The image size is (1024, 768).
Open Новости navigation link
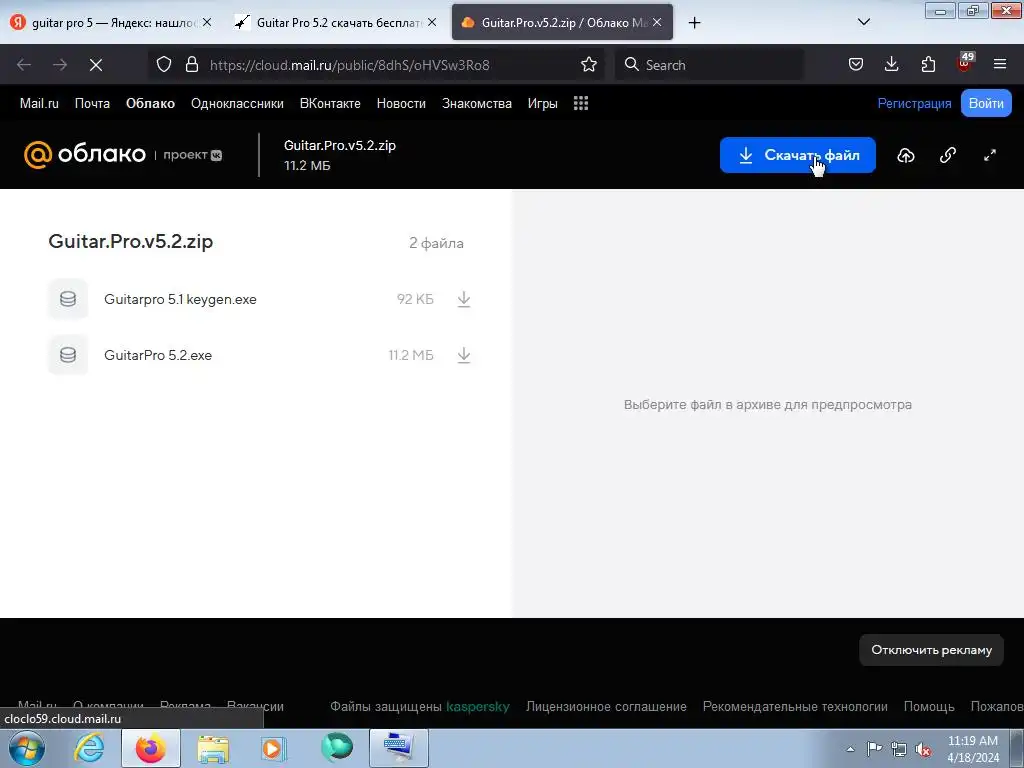pyautogui.click(x=401, y=103)
